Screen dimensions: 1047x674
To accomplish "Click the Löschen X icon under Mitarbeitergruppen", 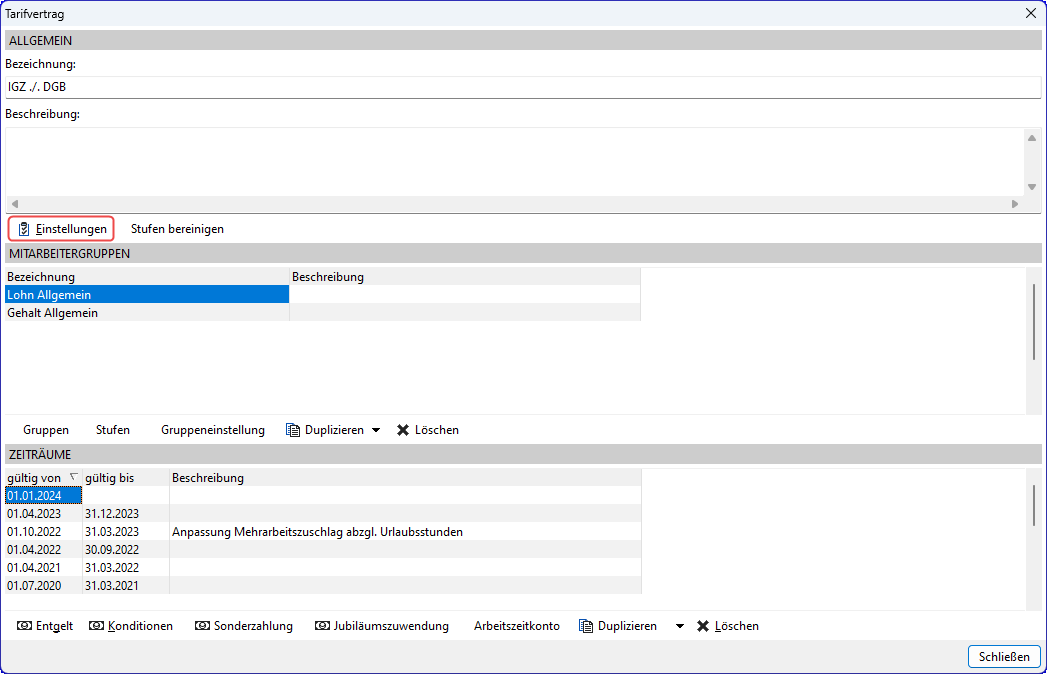I will [x=403, y=430].
